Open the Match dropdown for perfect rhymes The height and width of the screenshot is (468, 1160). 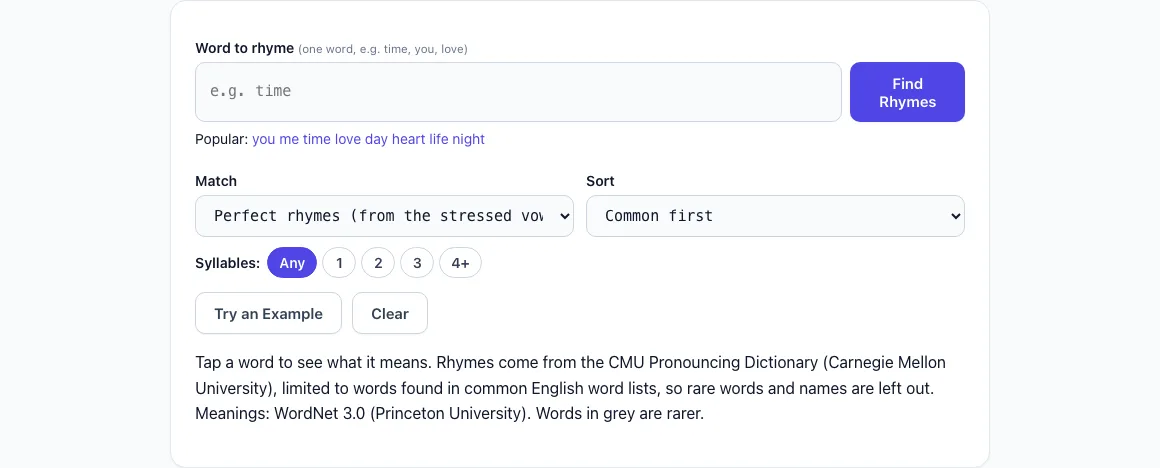coord(384,216)
